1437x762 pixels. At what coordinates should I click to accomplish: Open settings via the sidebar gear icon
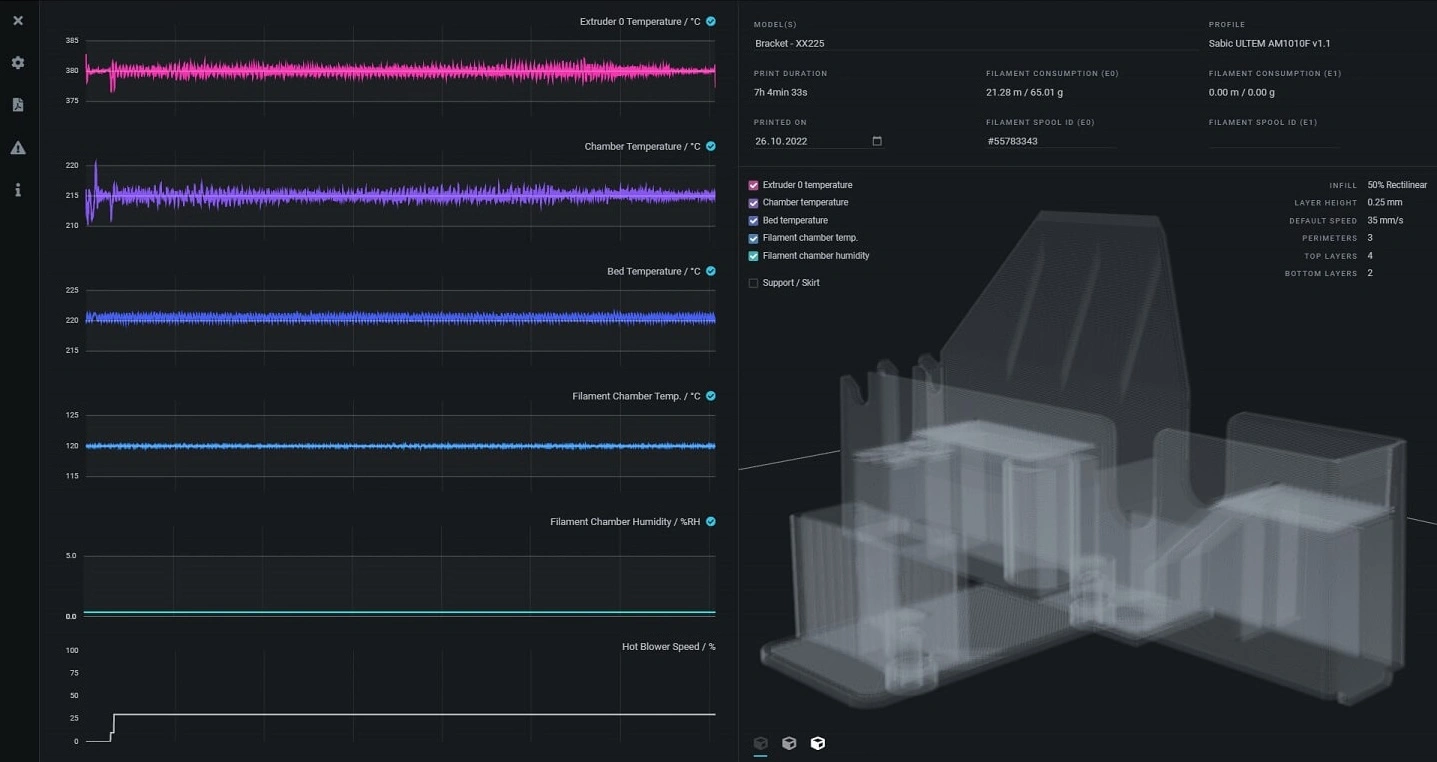click(x=18, y=63)
